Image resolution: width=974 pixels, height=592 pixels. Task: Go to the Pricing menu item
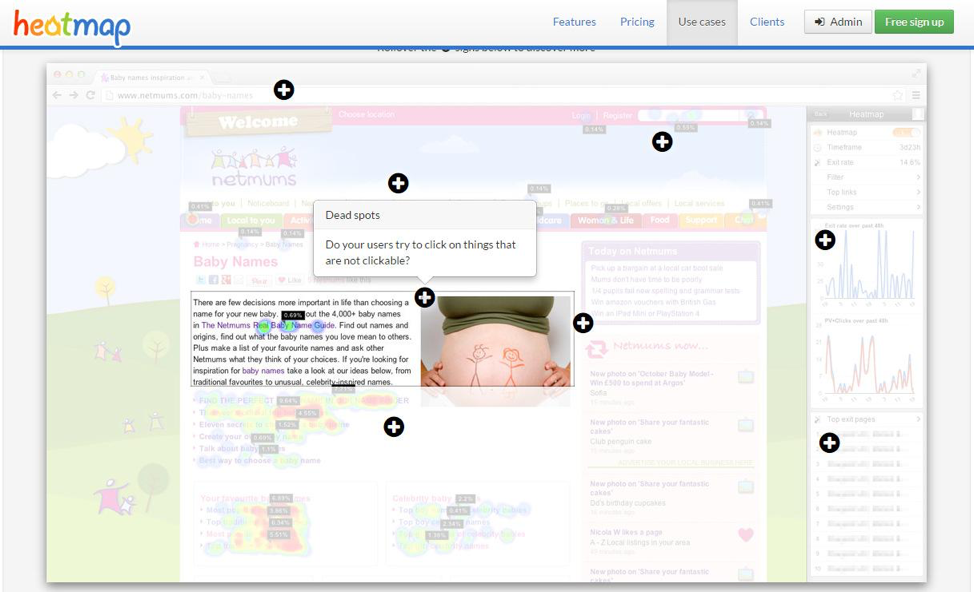pyautogui.click(x=637, y=22)
